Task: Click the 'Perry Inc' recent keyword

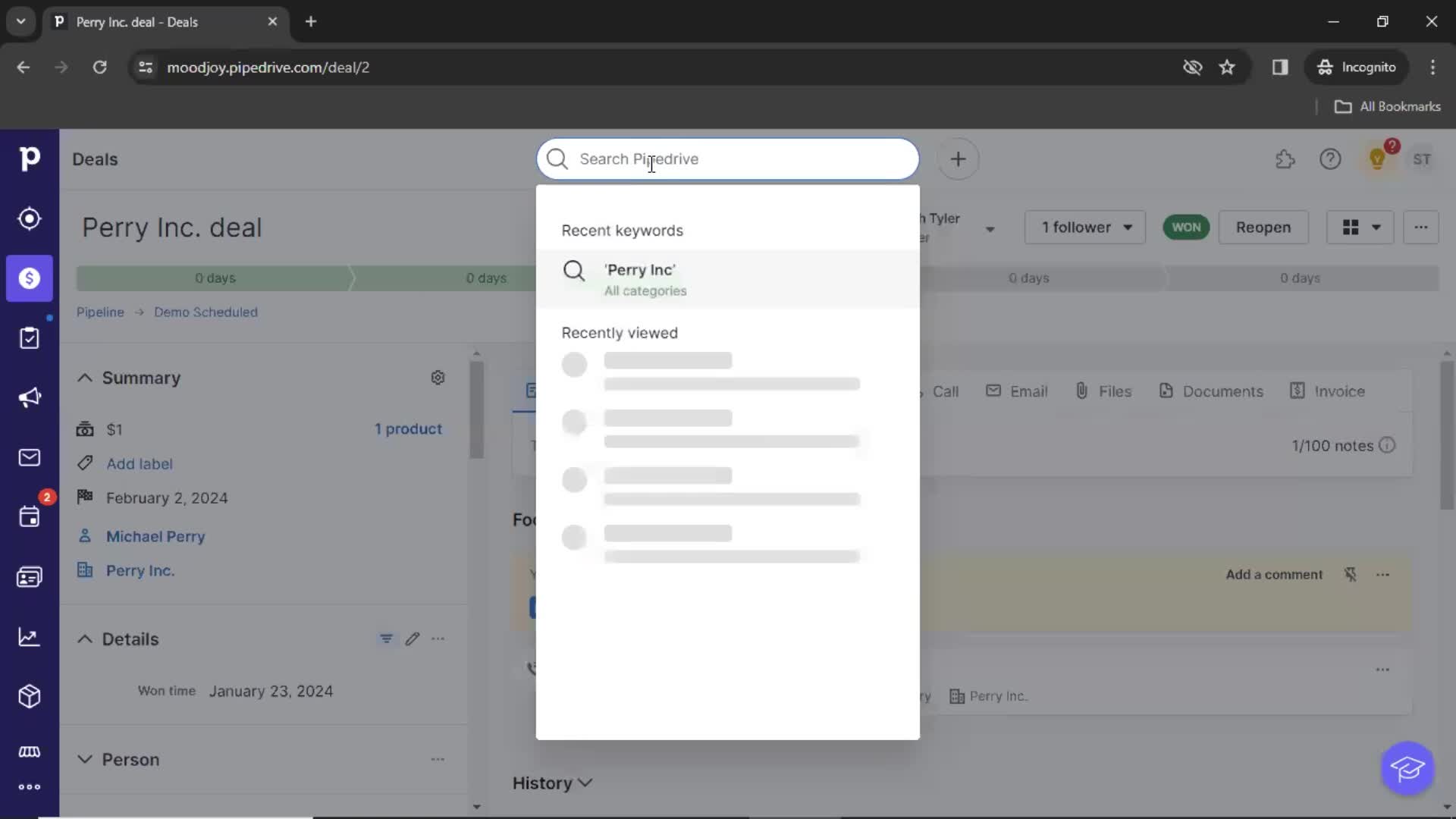Action: point(729,278)
